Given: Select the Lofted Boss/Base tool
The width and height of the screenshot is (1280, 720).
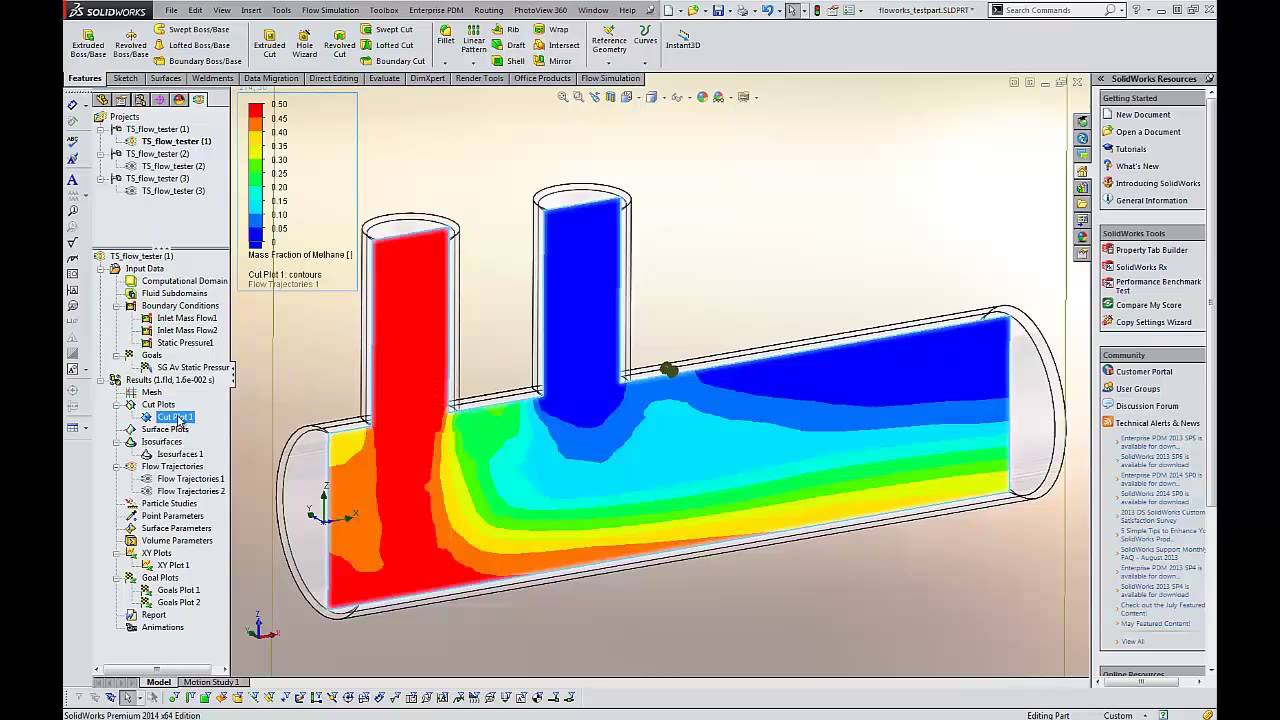Looking at the screenshot, I should coord(191,45).
